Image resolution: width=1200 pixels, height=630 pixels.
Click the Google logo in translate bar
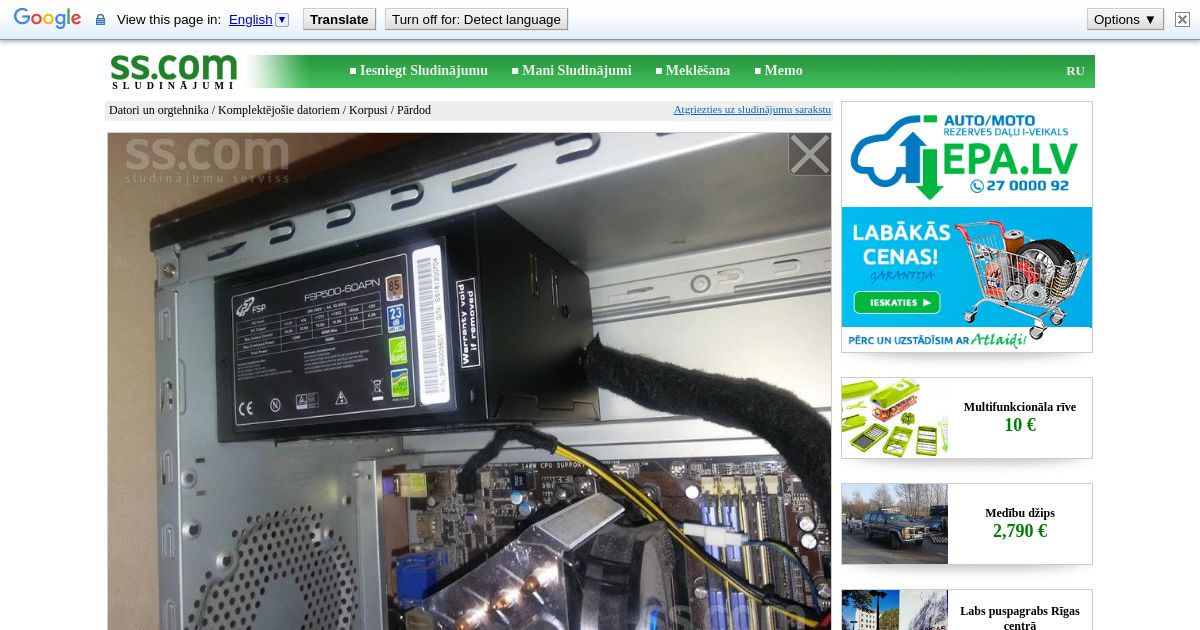click(47, 19)
